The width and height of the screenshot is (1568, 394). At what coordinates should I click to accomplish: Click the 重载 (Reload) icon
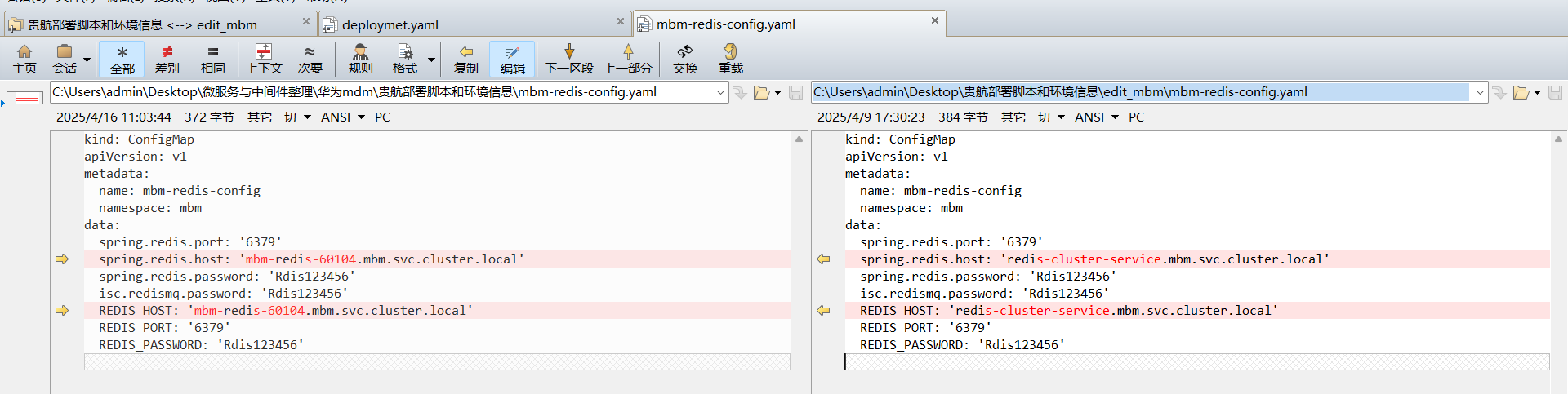point(730,59)
